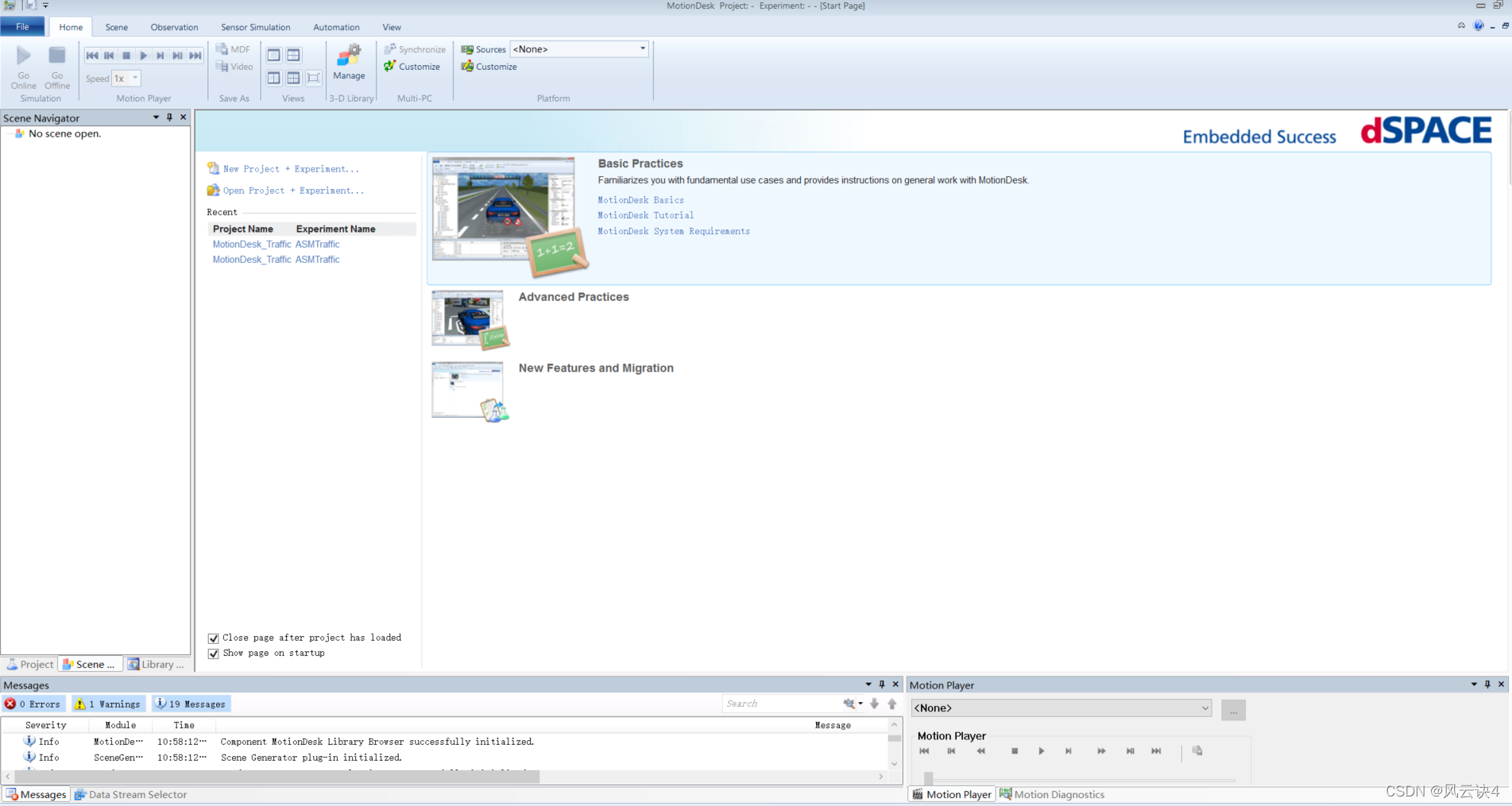Open Multi-PC Customize

(x=412, y=67)
